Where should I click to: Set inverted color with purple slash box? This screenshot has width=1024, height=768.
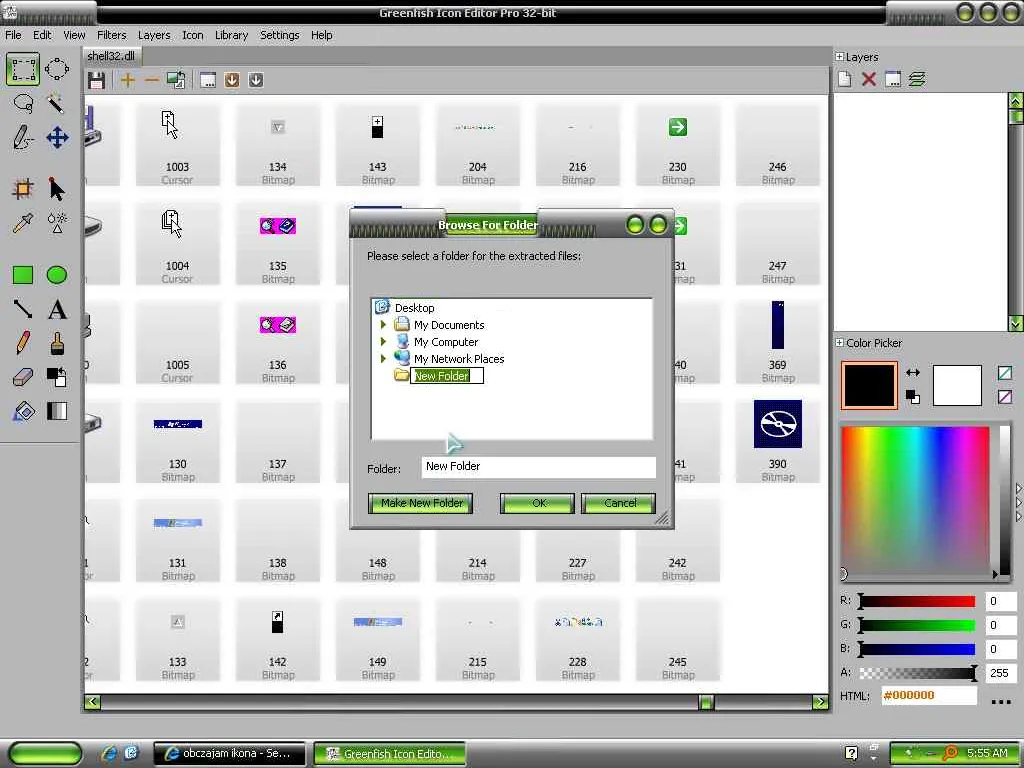click(x=1005, y=396)
